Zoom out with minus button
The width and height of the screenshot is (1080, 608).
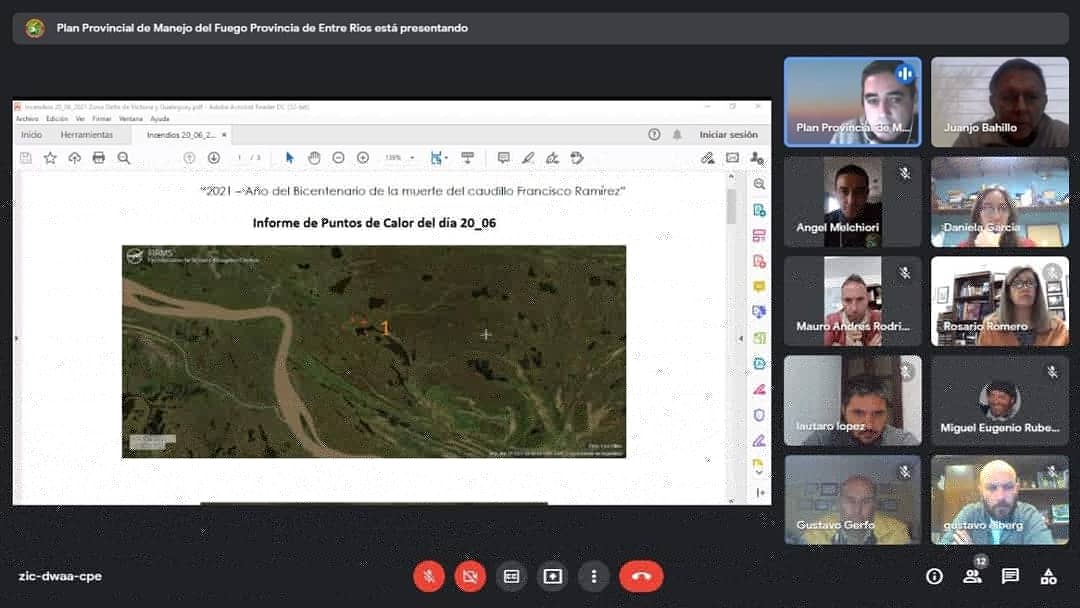pos(338,158)
